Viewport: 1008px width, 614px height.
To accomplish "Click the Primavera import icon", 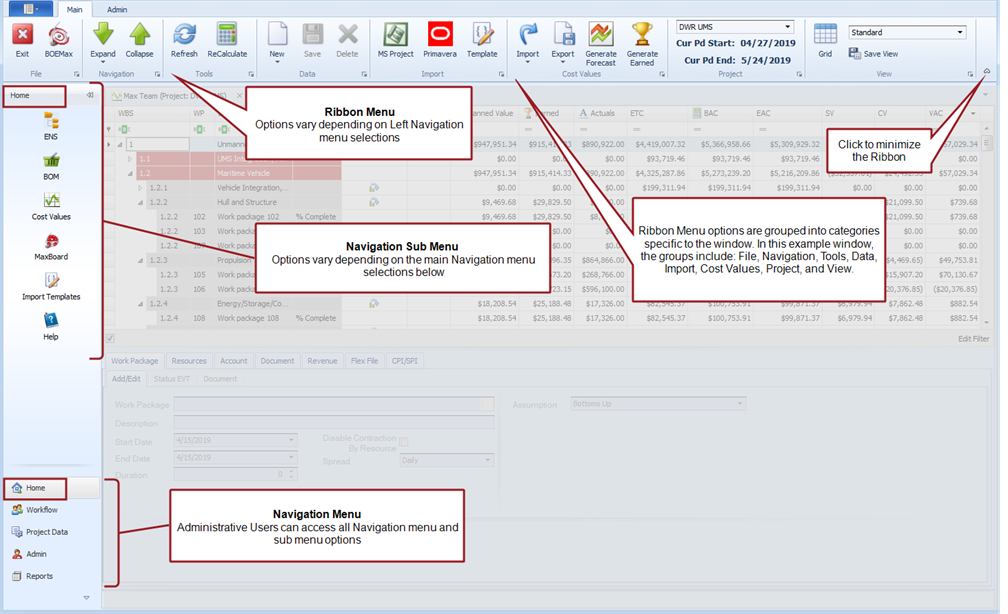I will click(x=439, y=37).
